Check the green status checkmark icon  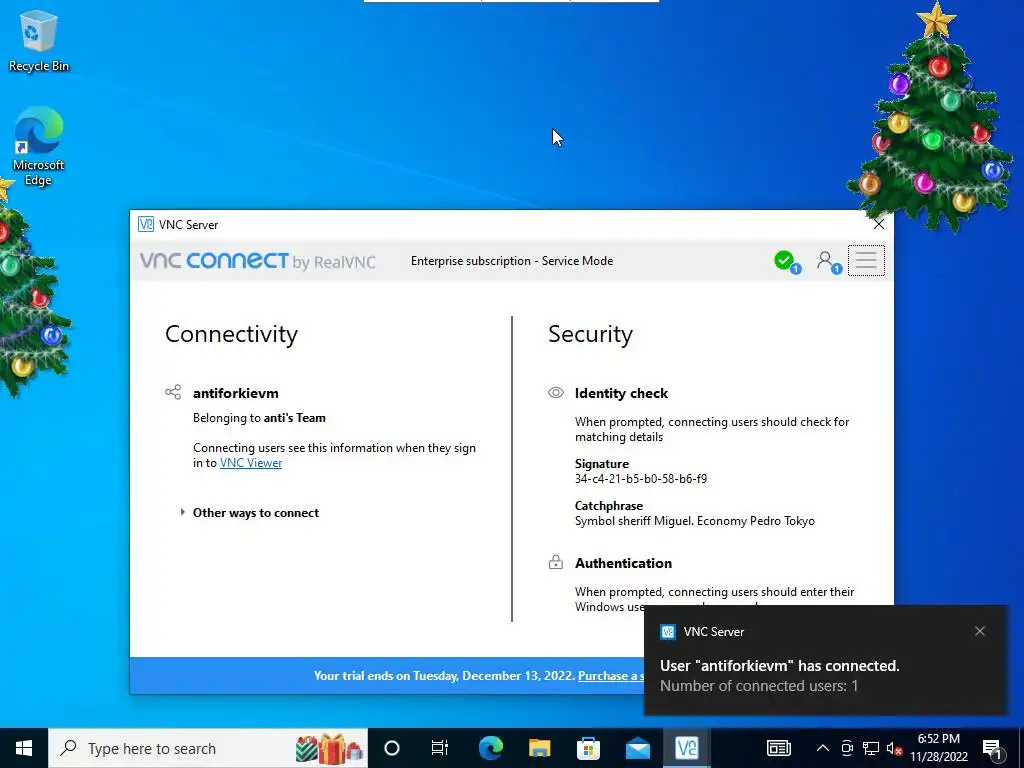[x=786, y=262]
